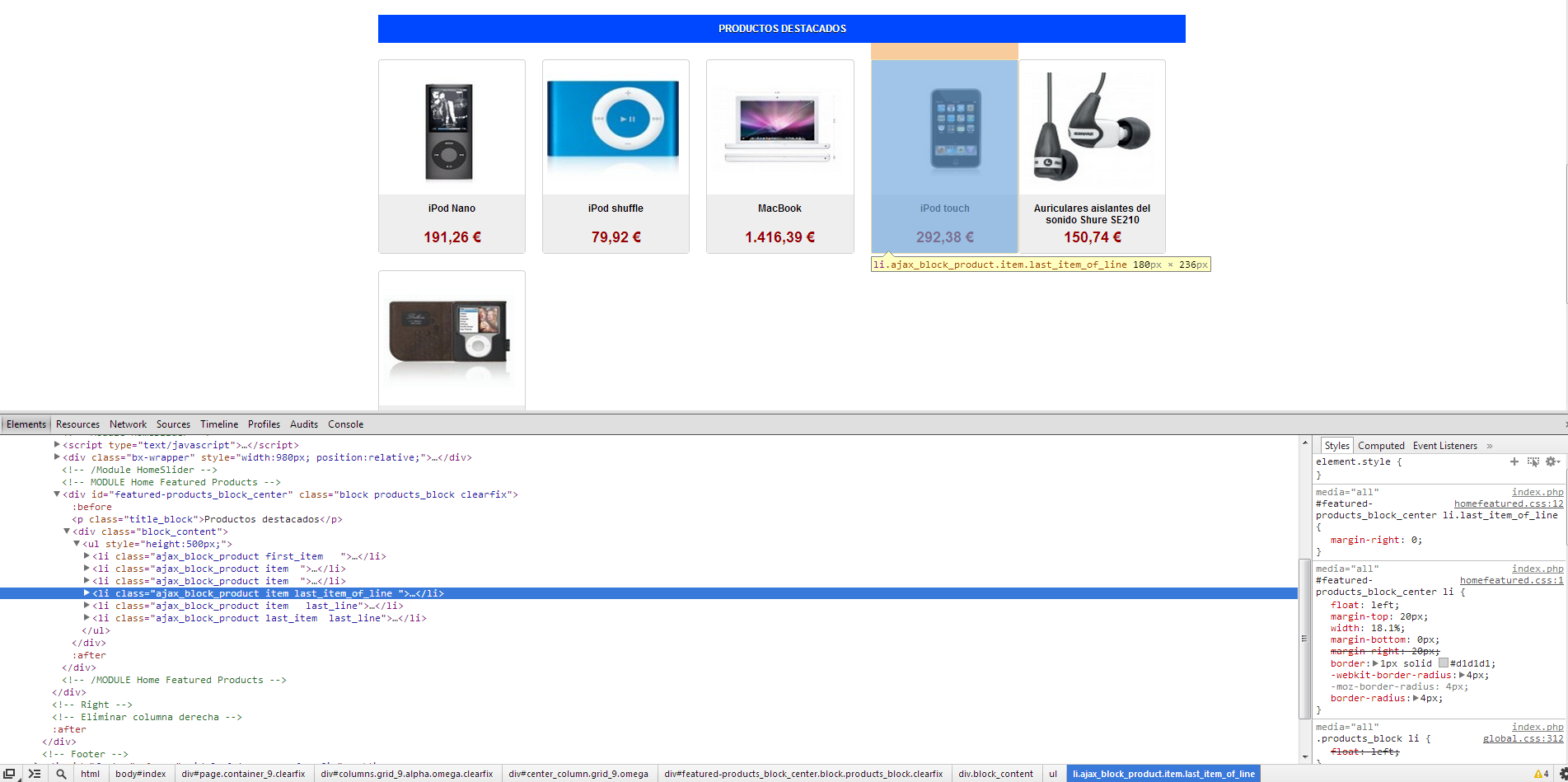Open the Resources panel
Viewport: 1568px width, 782px height.
point(77,424)
